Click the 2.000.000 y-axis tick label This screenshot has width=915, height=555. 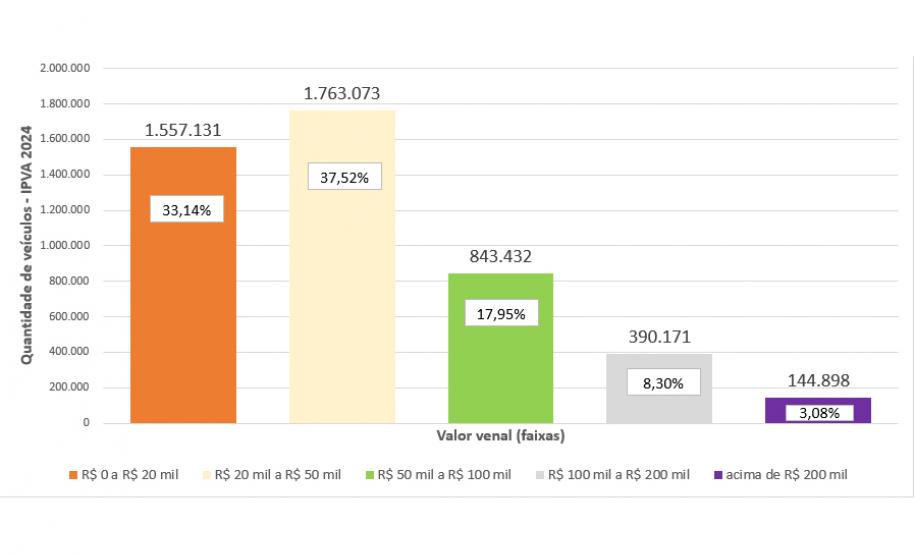pos(66,68)
